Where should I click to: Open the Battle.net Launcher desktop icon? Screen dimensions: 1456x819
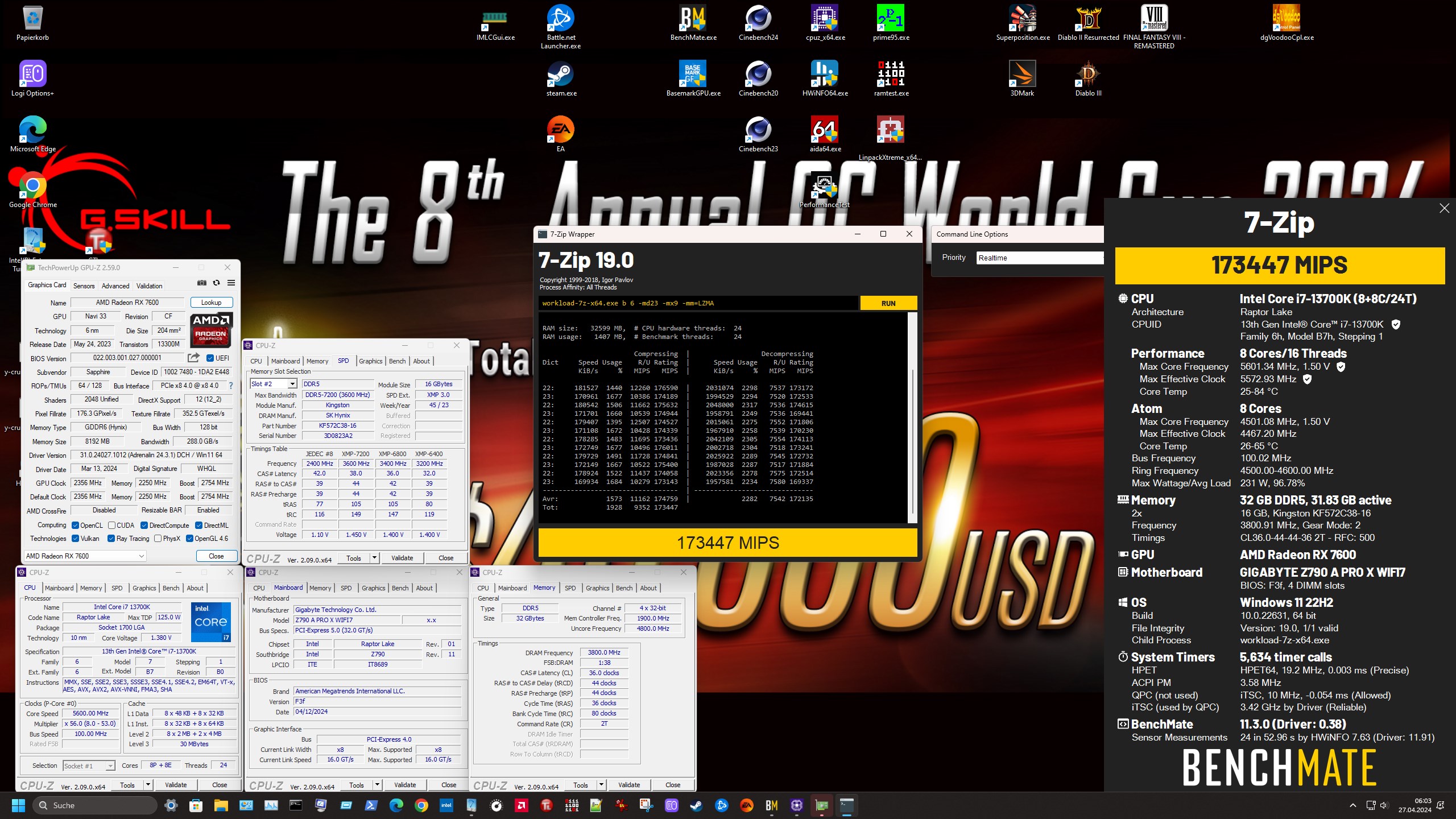click(560, 27)
